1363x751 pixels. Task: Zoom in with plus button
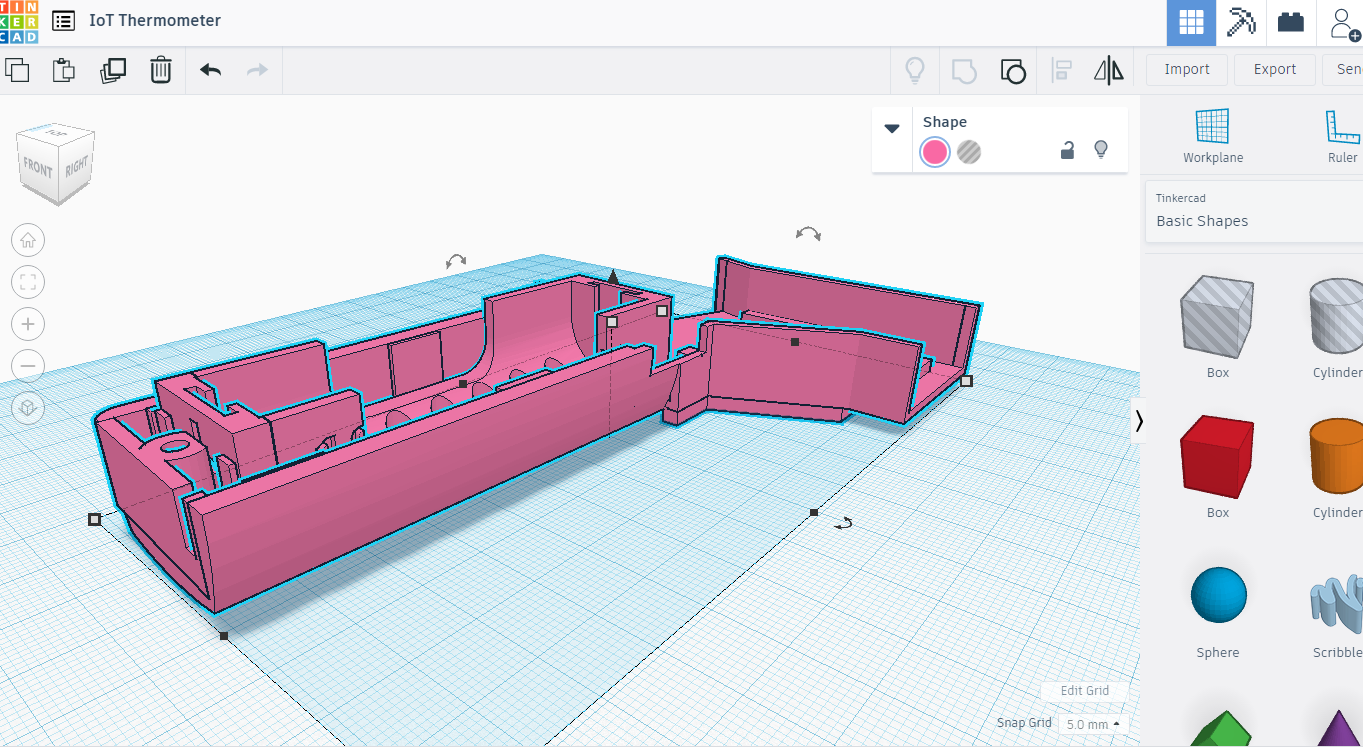click(28, 324)
